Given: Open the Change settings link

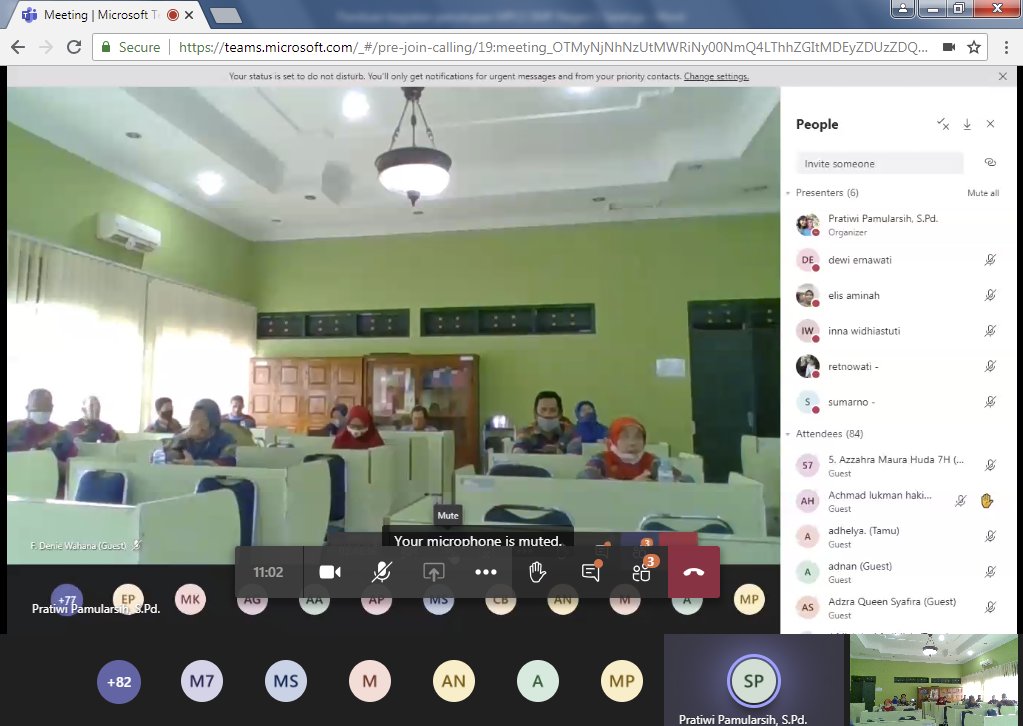Looking at the screenshot, I should click(716, 77).
